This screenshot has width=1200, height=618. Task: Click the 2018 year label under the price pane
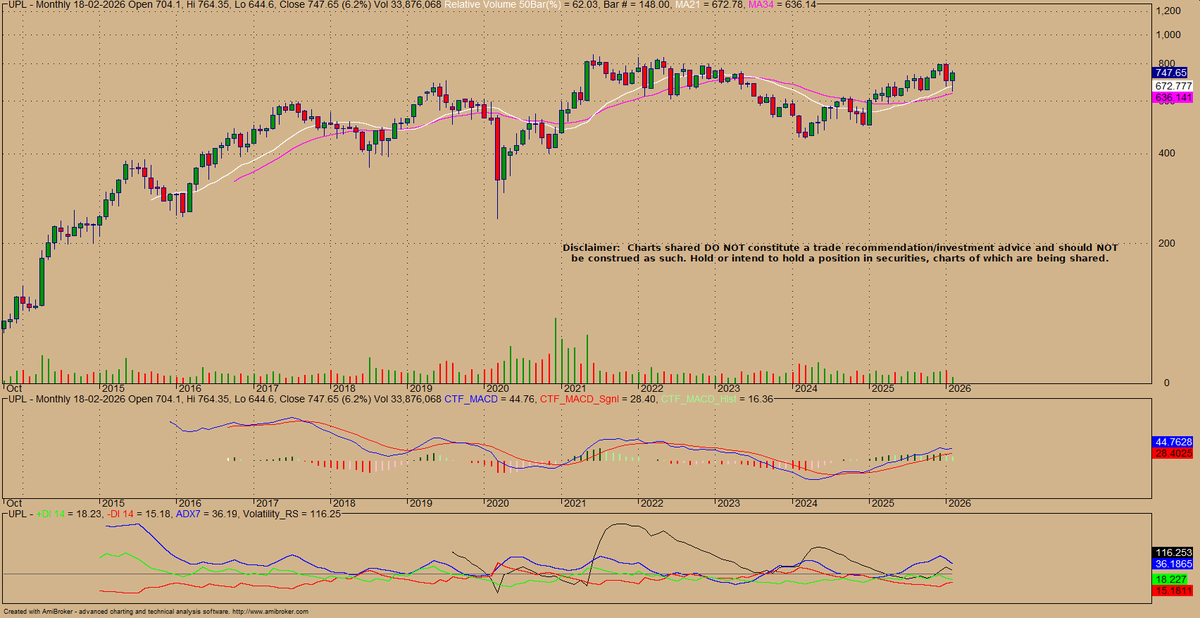pos(344,388)
